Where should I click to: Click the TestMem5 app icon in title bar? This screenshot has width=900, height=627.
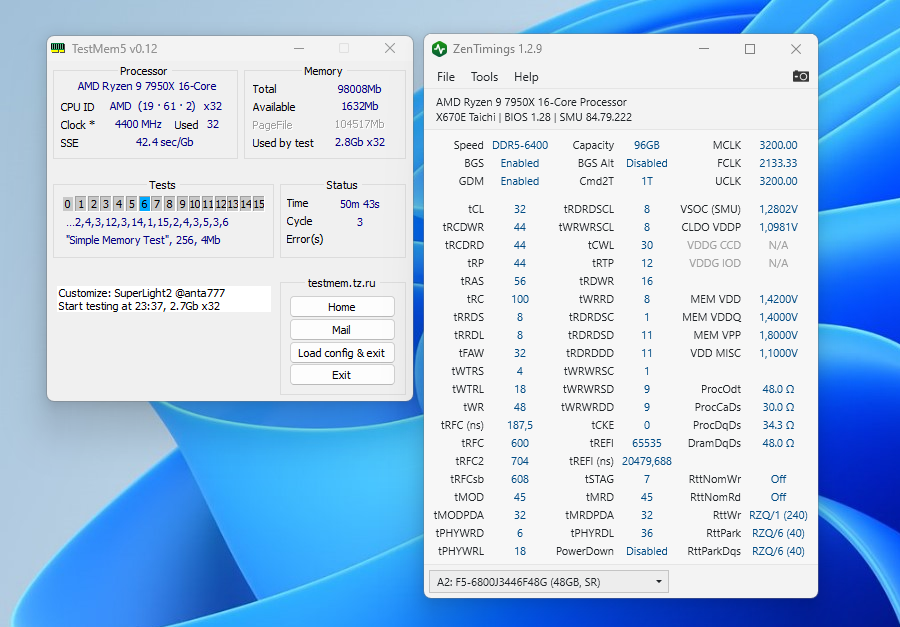[59, 49]
